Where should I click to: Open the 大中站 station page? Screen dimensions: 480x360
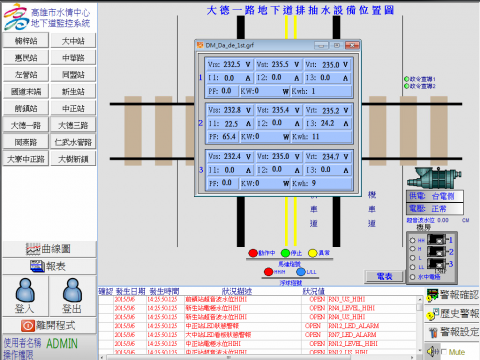[73, 41]
